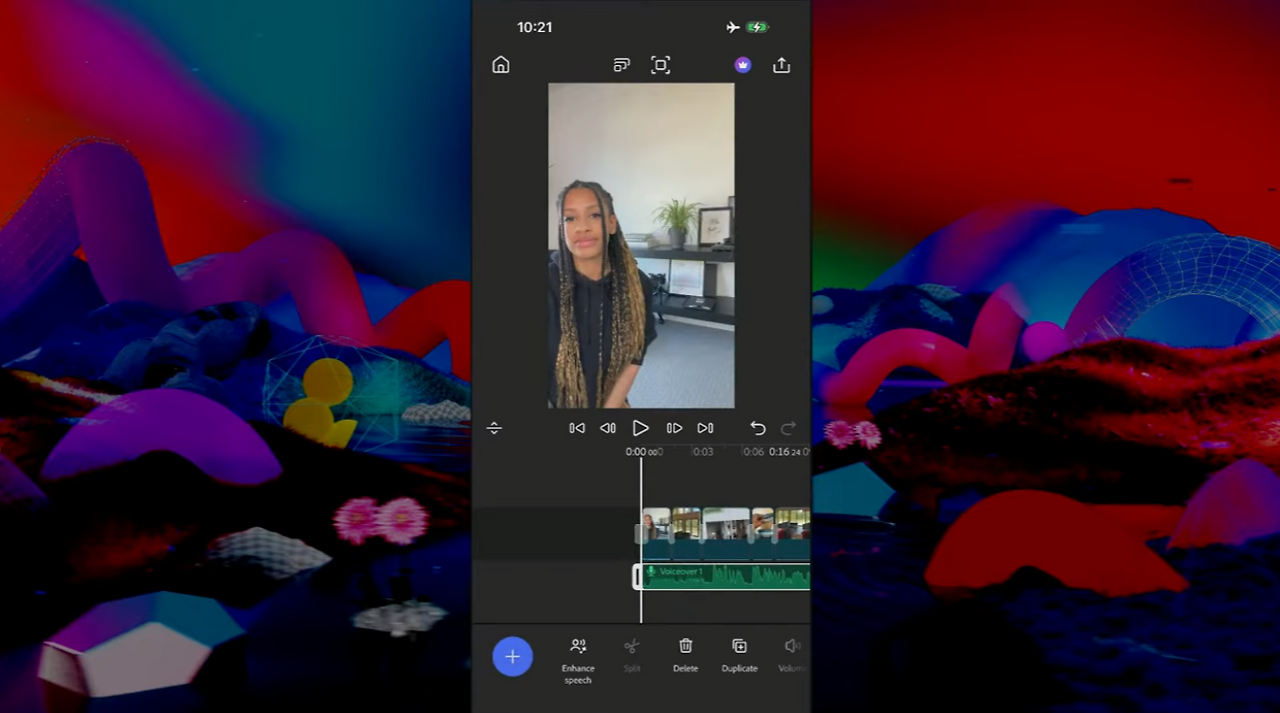Jump to the start of the timeline

tap(577, 428)
